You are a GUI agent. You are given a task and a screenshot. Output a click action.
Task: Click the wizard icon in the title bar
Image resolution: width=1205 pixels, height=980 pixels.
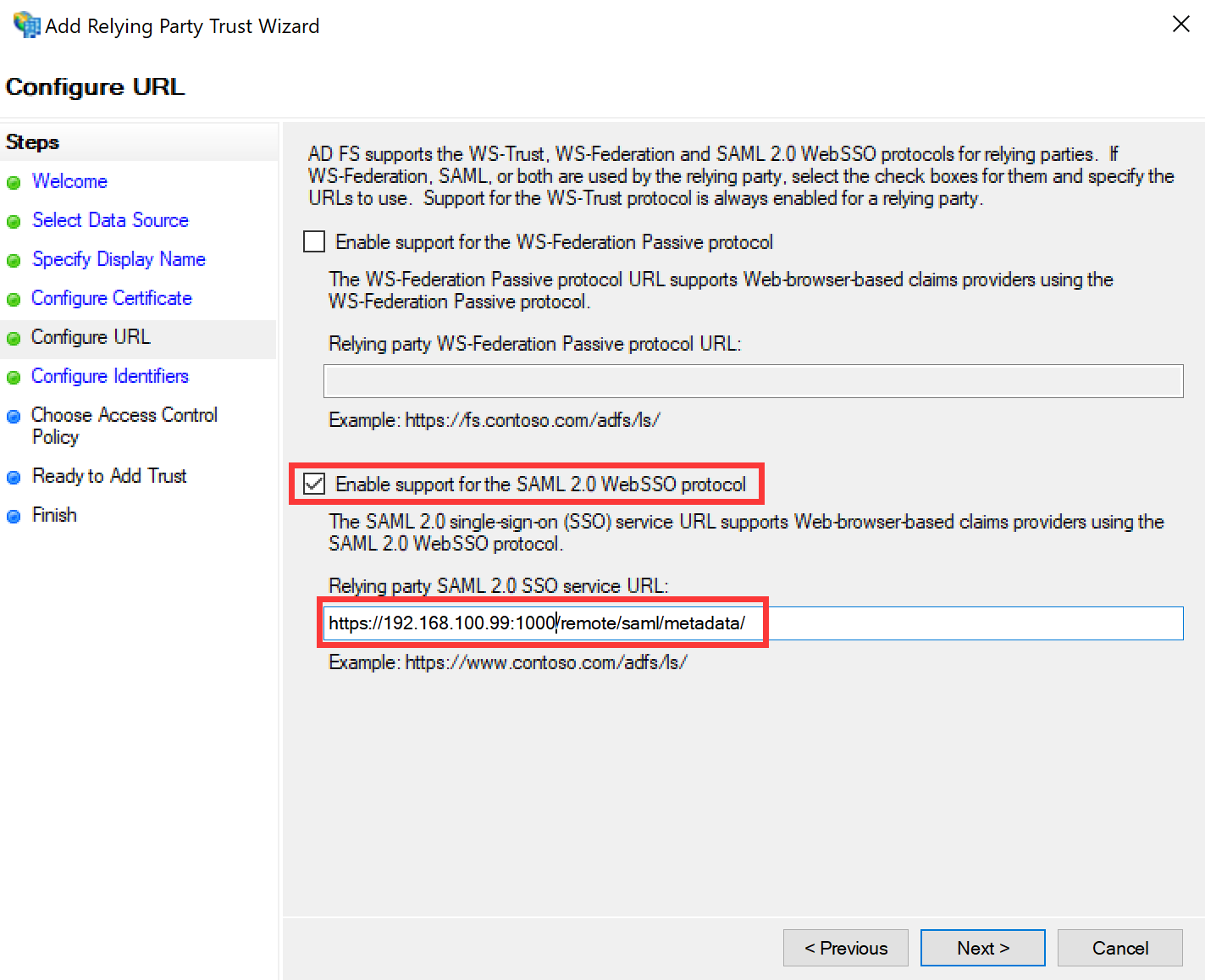coord(26,25)
